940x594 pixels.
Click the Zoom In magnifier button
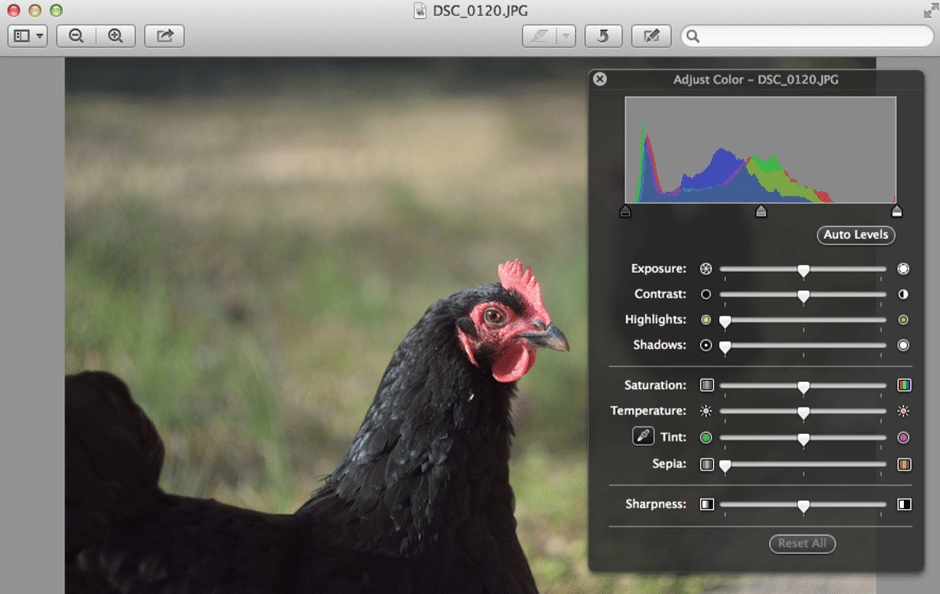115,36
